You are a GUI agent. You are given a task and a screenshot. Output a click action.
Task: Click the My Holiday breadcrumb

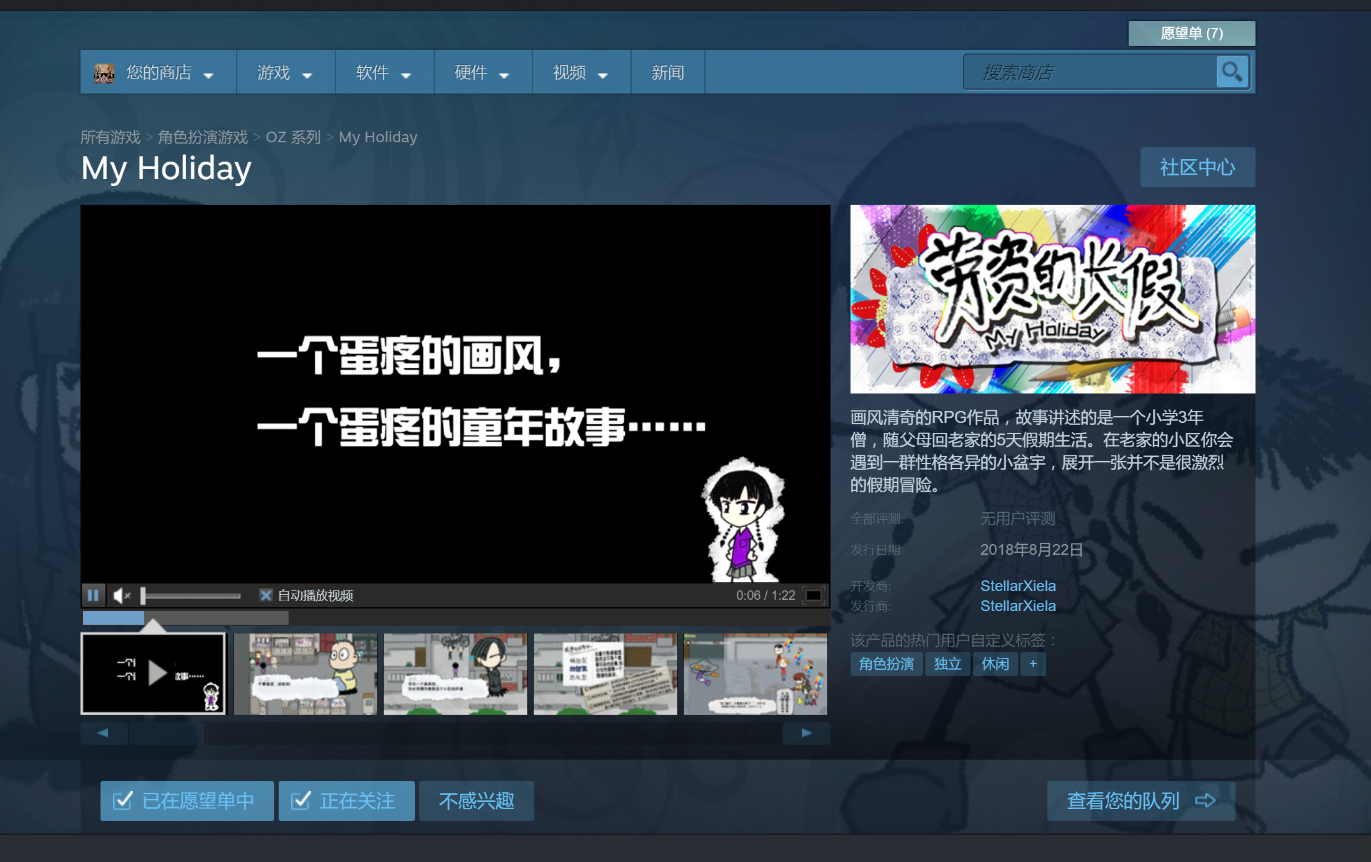(378, 137)
